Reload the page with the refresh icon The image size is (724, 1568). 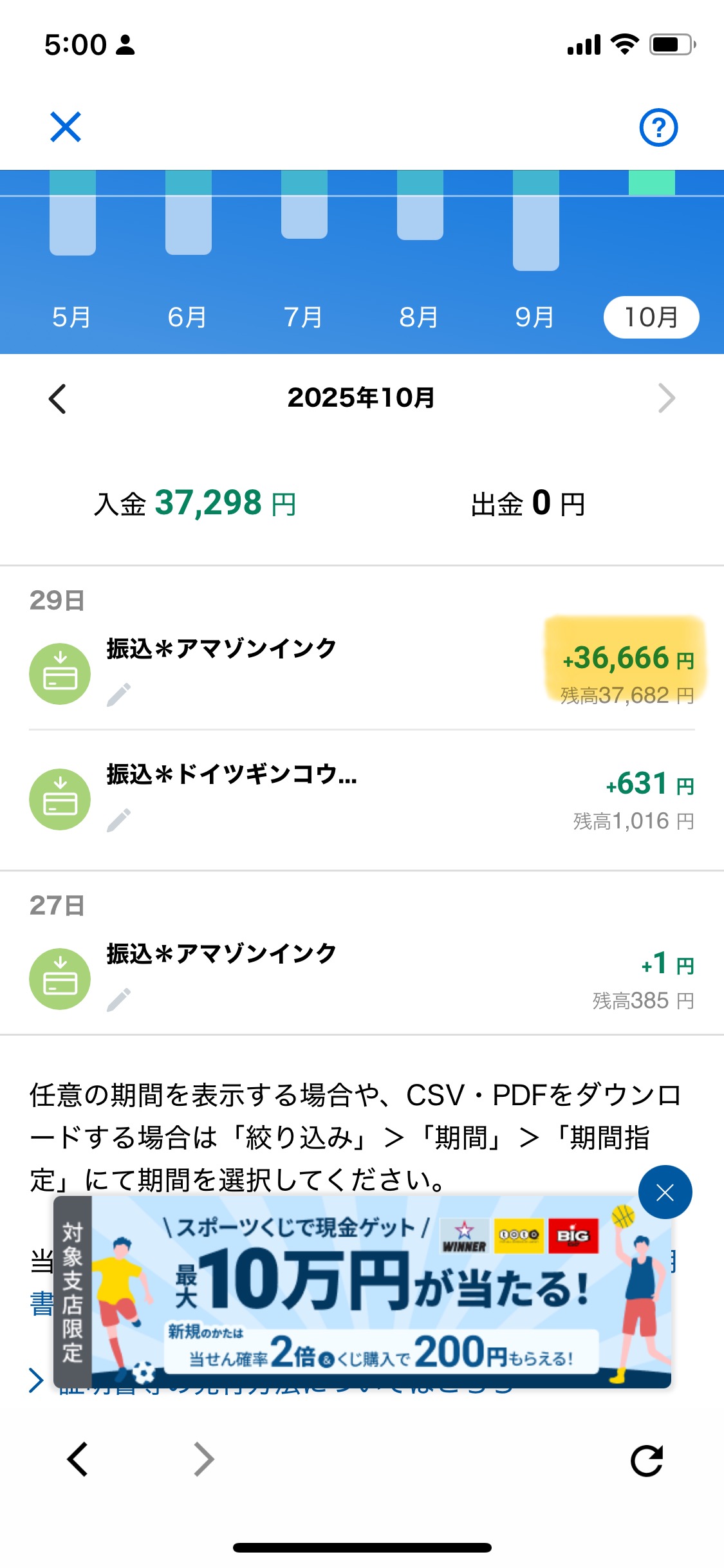(x=647, y=1461)
